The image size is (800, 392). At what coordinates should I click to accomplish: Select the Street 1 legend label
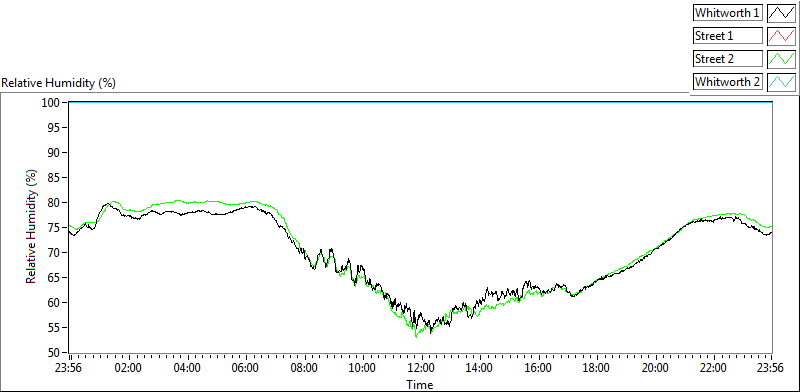pyautogui.click(x=728, y=36)
